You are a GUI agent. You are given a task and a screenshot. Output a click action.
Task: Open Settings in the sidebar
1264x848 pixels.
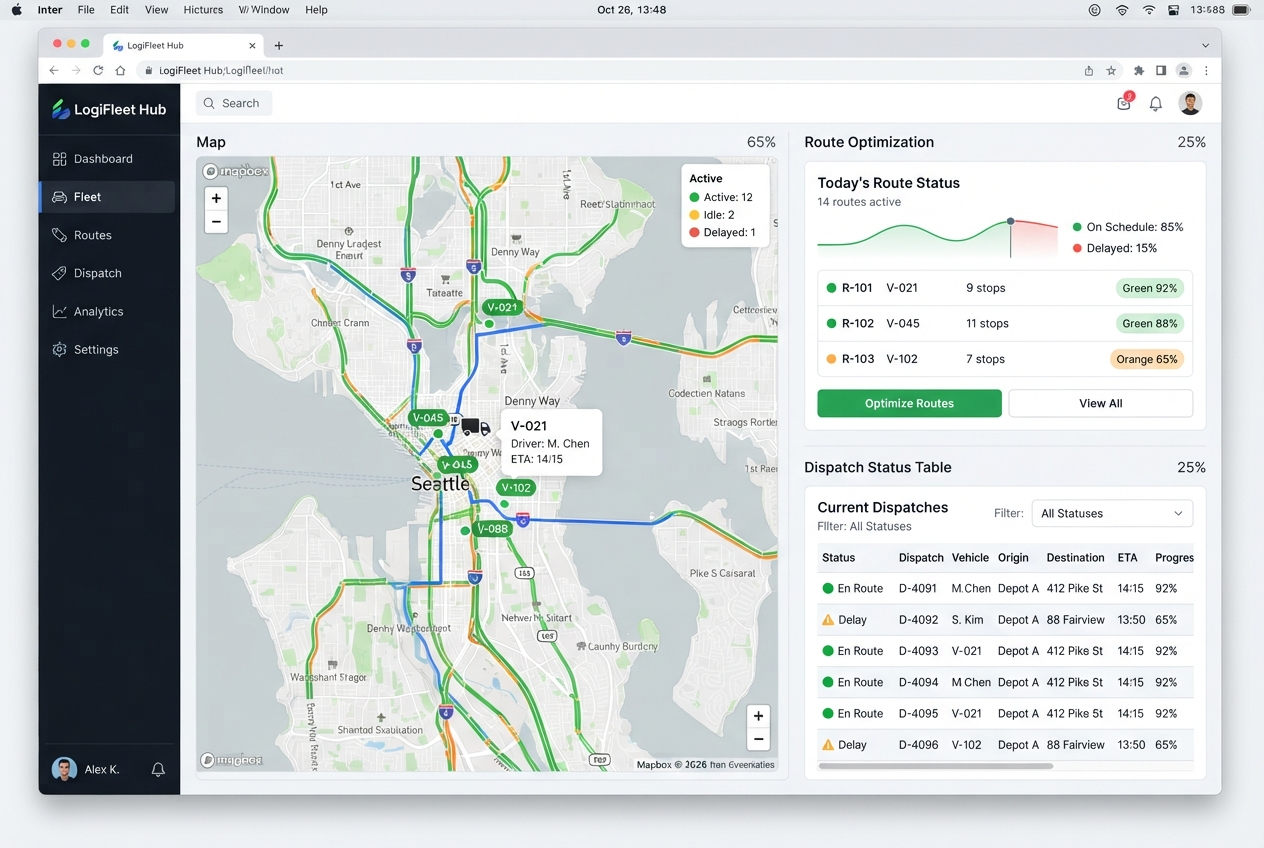pyautogui.click(x=108, y=349)
